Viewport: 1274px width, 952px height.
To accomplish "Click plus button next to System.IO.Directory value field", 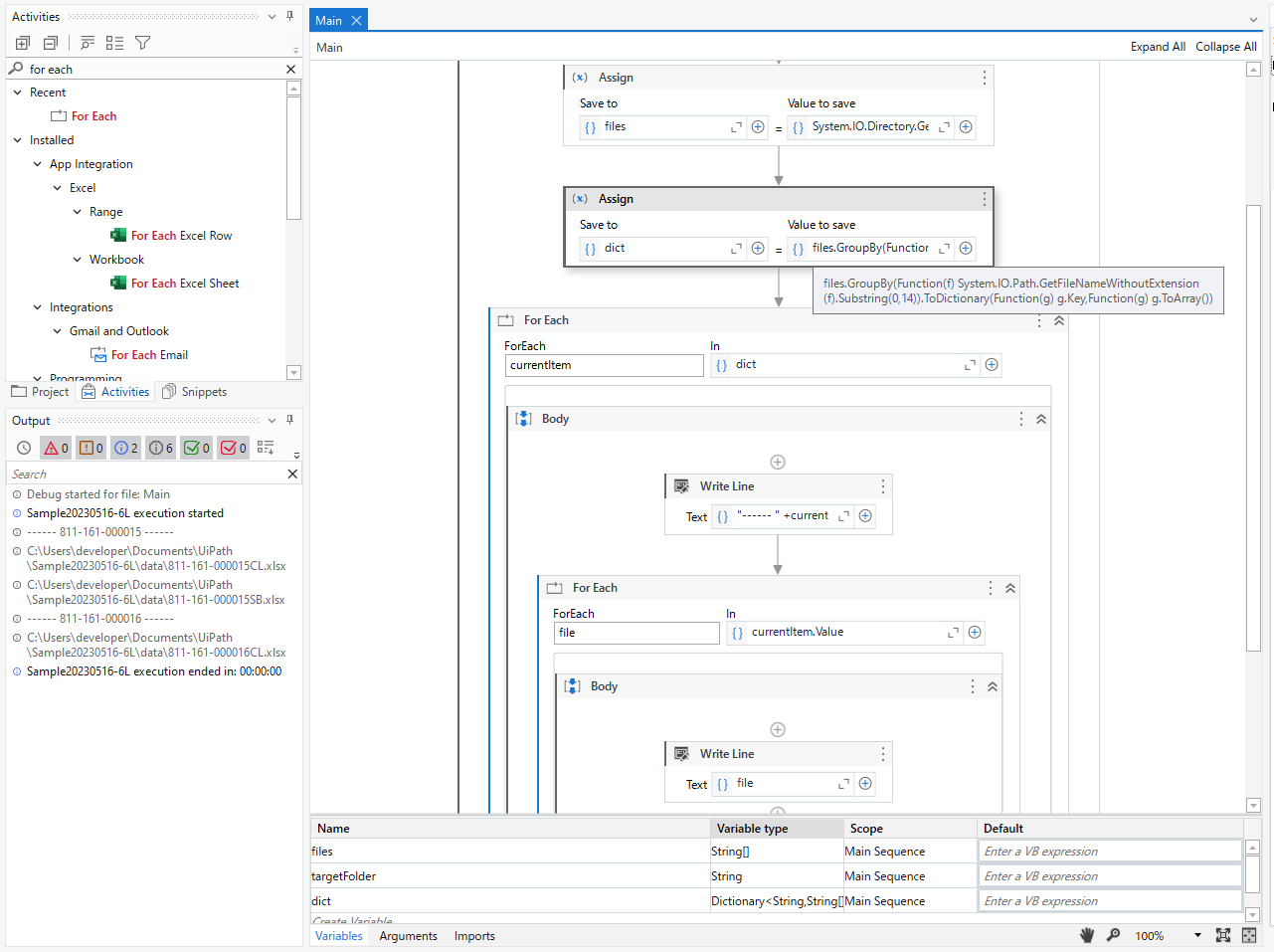I will (x=966, y=126).
